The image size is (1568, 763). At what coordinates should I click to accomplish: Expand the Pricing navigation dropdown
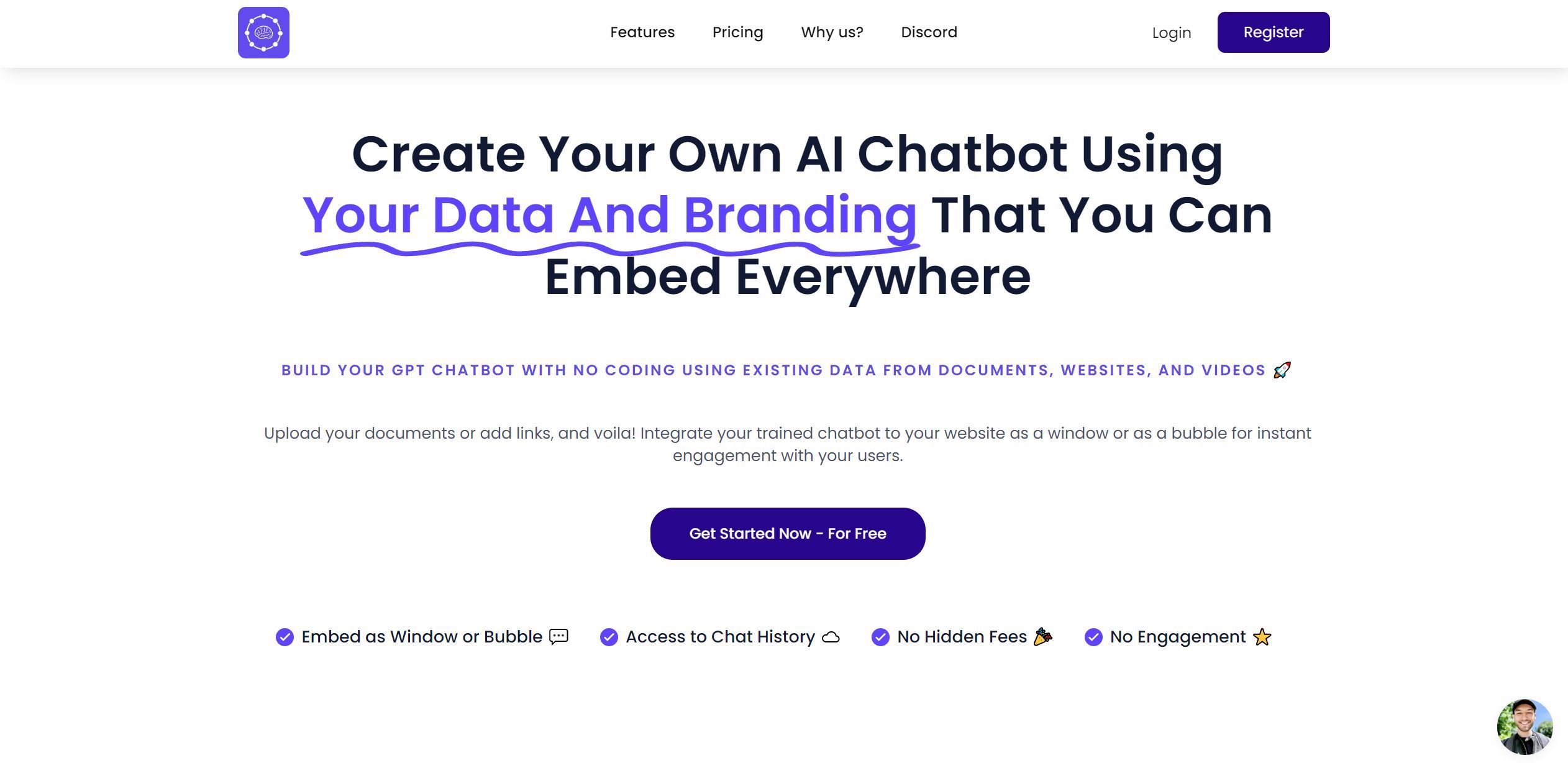tap(737, 32)
